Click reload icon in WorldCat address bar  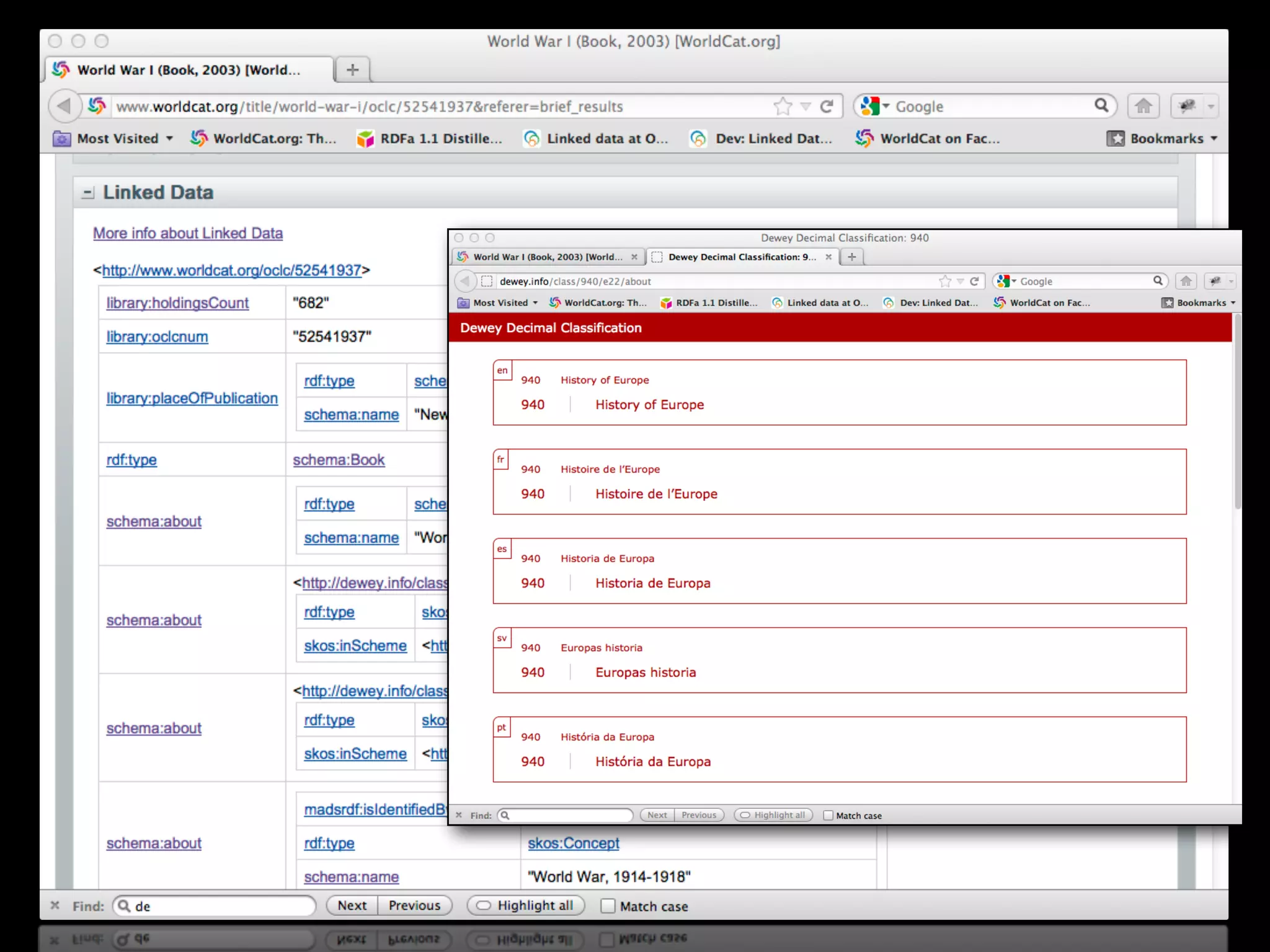coord(827,107)
